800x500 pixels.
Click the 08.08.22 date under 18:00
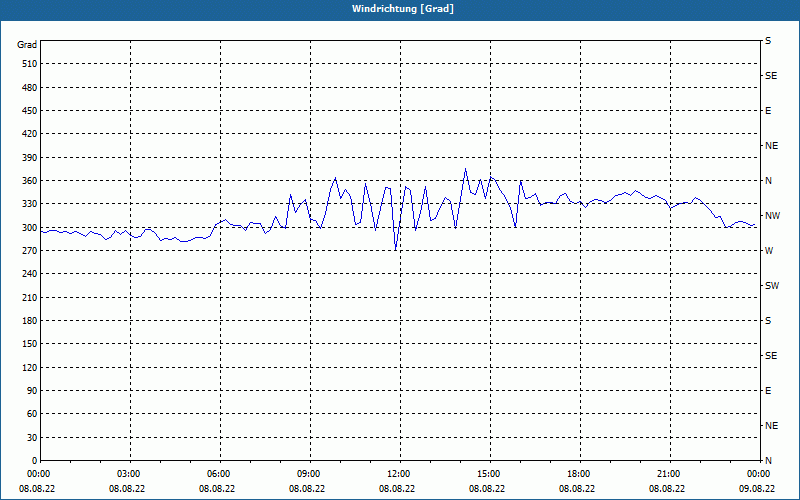click(577, 489)
